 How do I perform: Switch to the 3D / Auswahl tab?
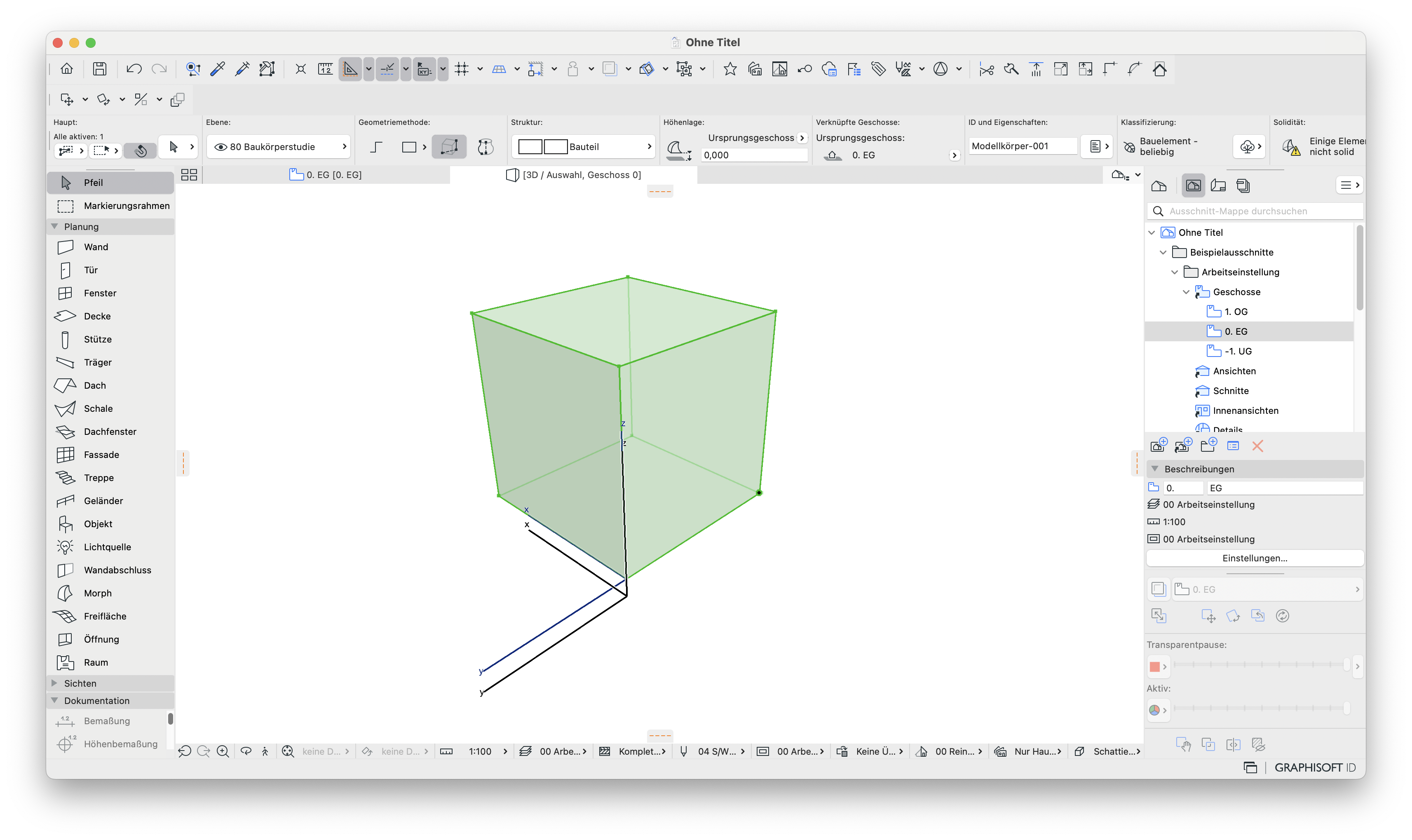[573, 175]
